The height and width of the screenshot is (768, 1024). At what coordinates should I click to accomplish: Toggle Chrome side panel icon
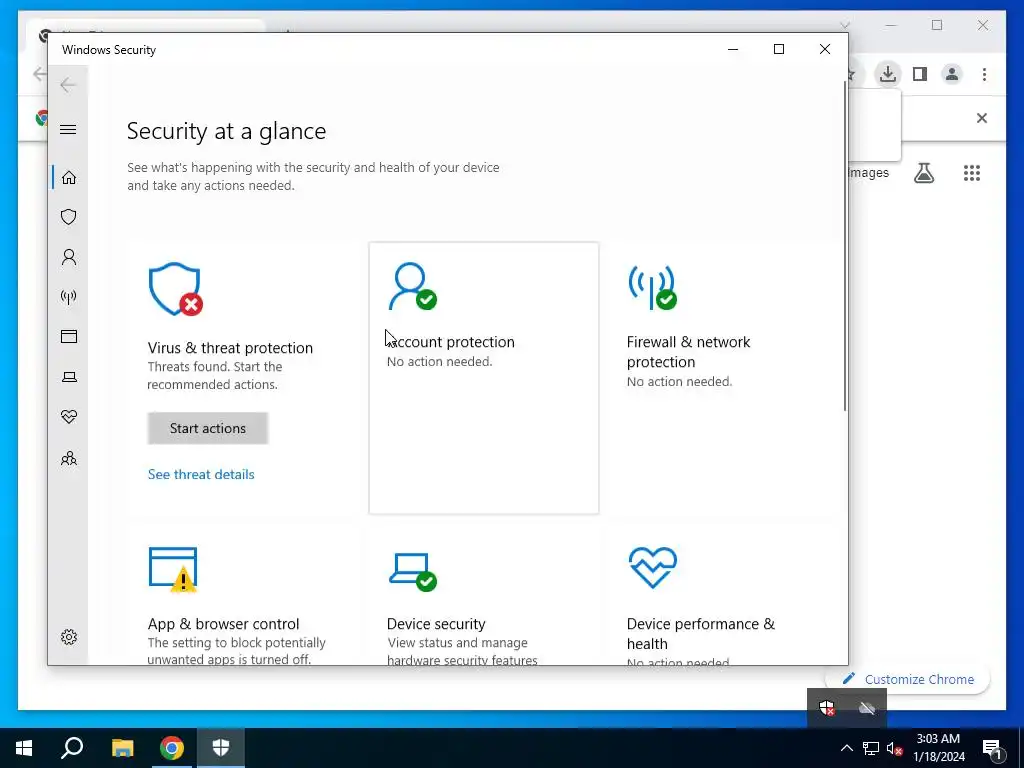(x=920, y=74)
